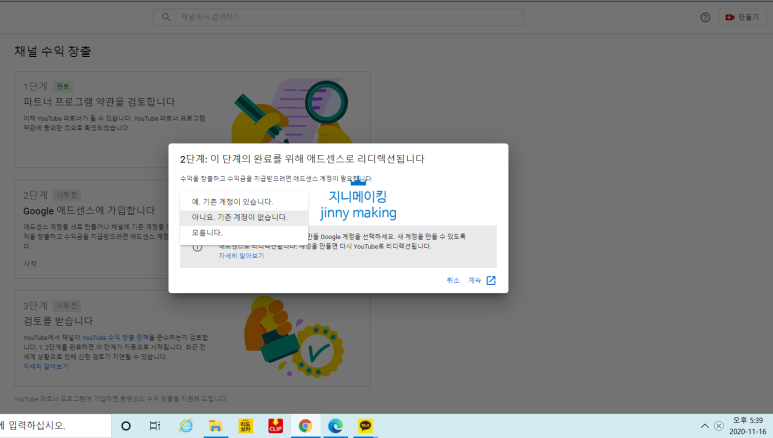Image resolution: width=773 pixels, height=438 pixels.
Task: Open '자세히 알아보기' link in step 3
Action: 46,366
